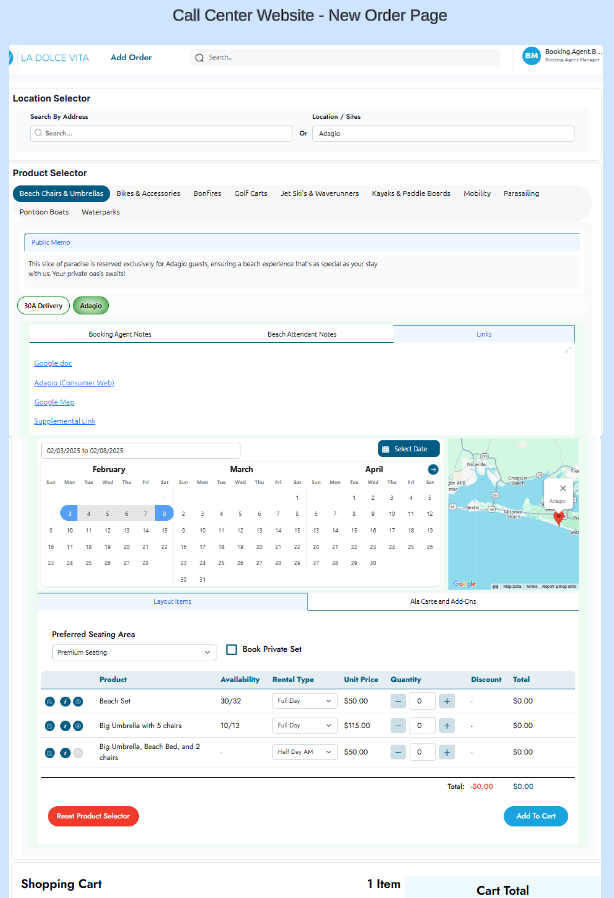This screenshot has width=614, height=898.
Task: Click the red Adagio map pin
Action: click(558, 517)
